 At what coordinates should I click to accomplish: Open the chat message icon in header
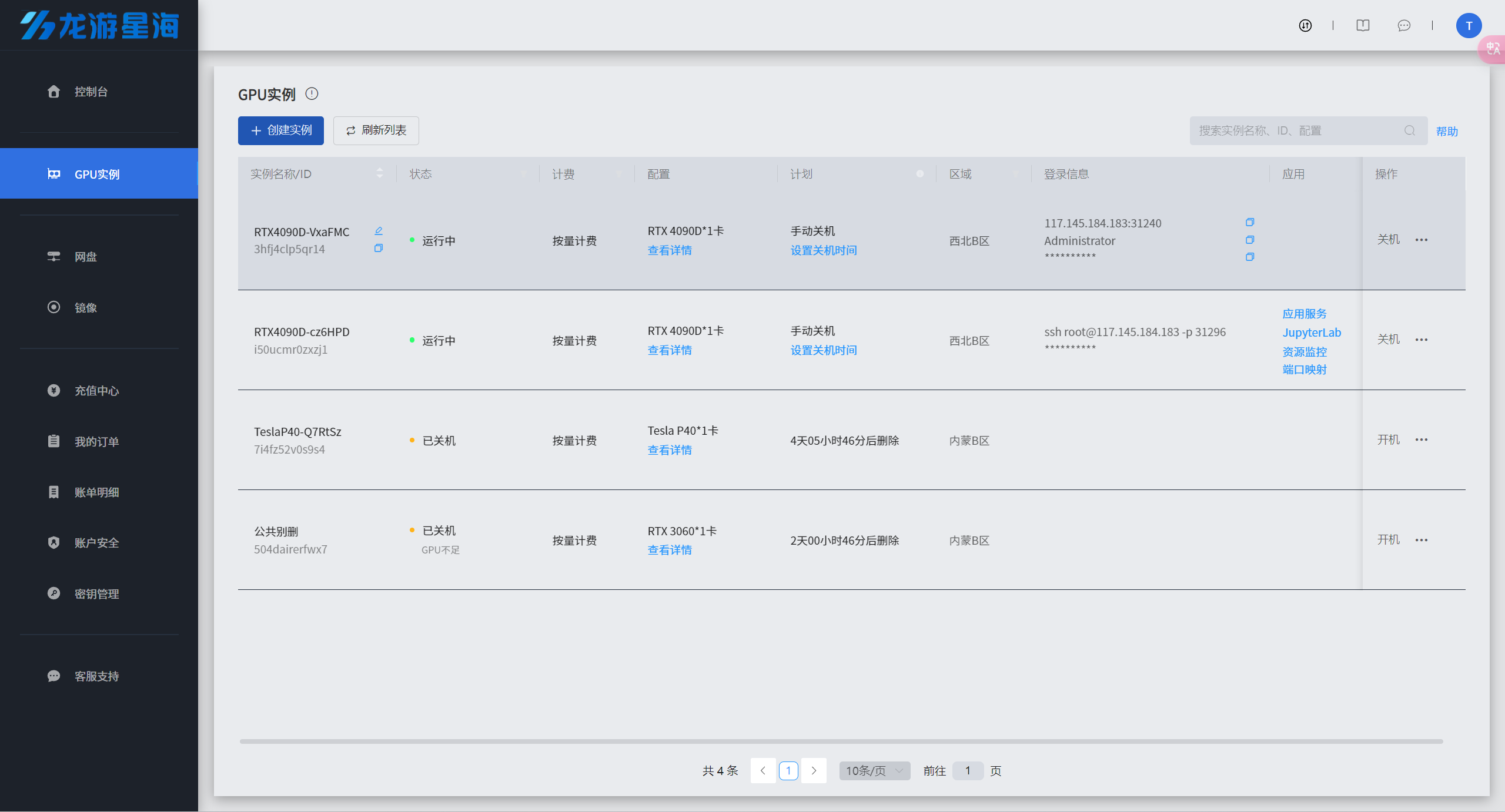1404,25
